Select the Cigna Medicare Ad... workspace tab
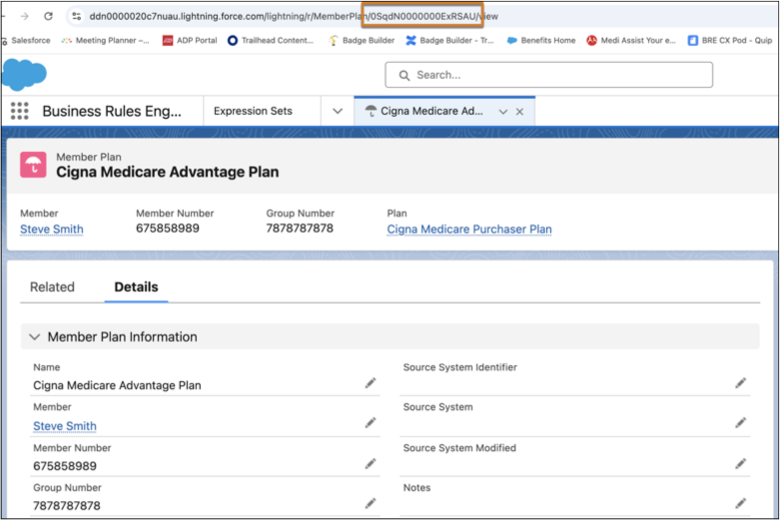This screenshot has height=520, width=780. click(431, 111)
